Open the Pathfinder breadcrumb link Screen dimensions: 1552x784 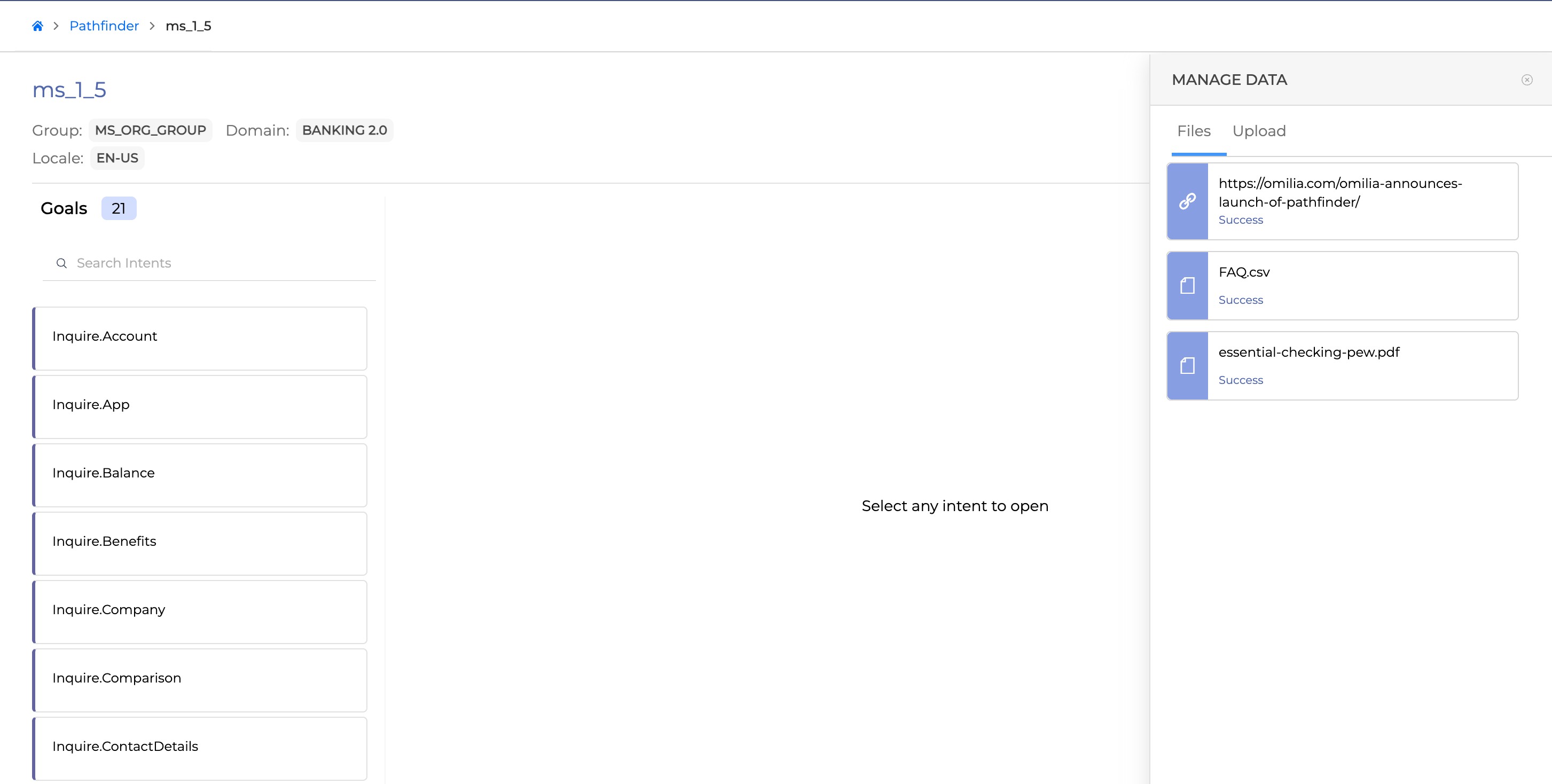click(104, 26)
